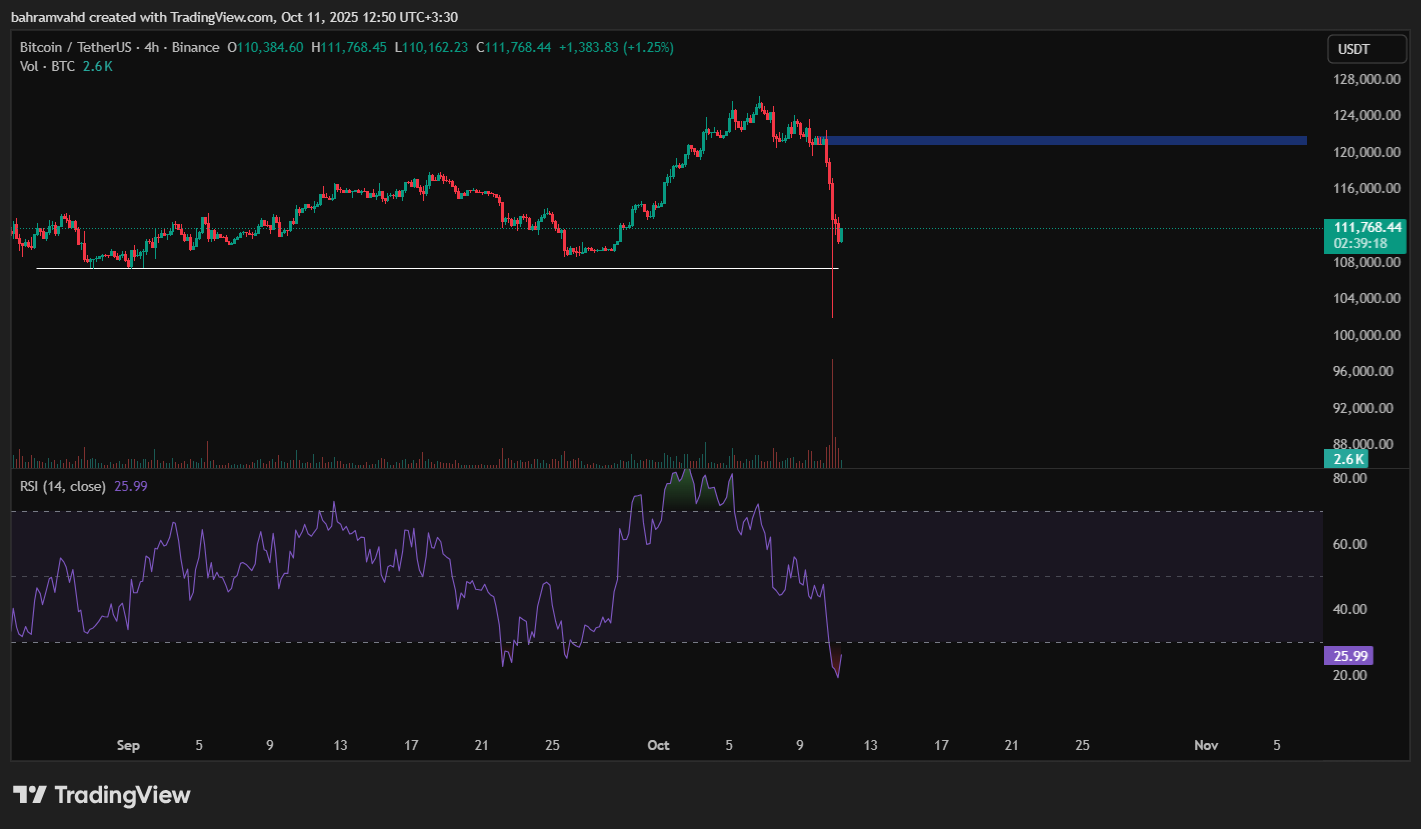Click the Oct label on time axis
Image resolution: width=1421 pixels, height=829 pixels.
(x=657, y=745)
